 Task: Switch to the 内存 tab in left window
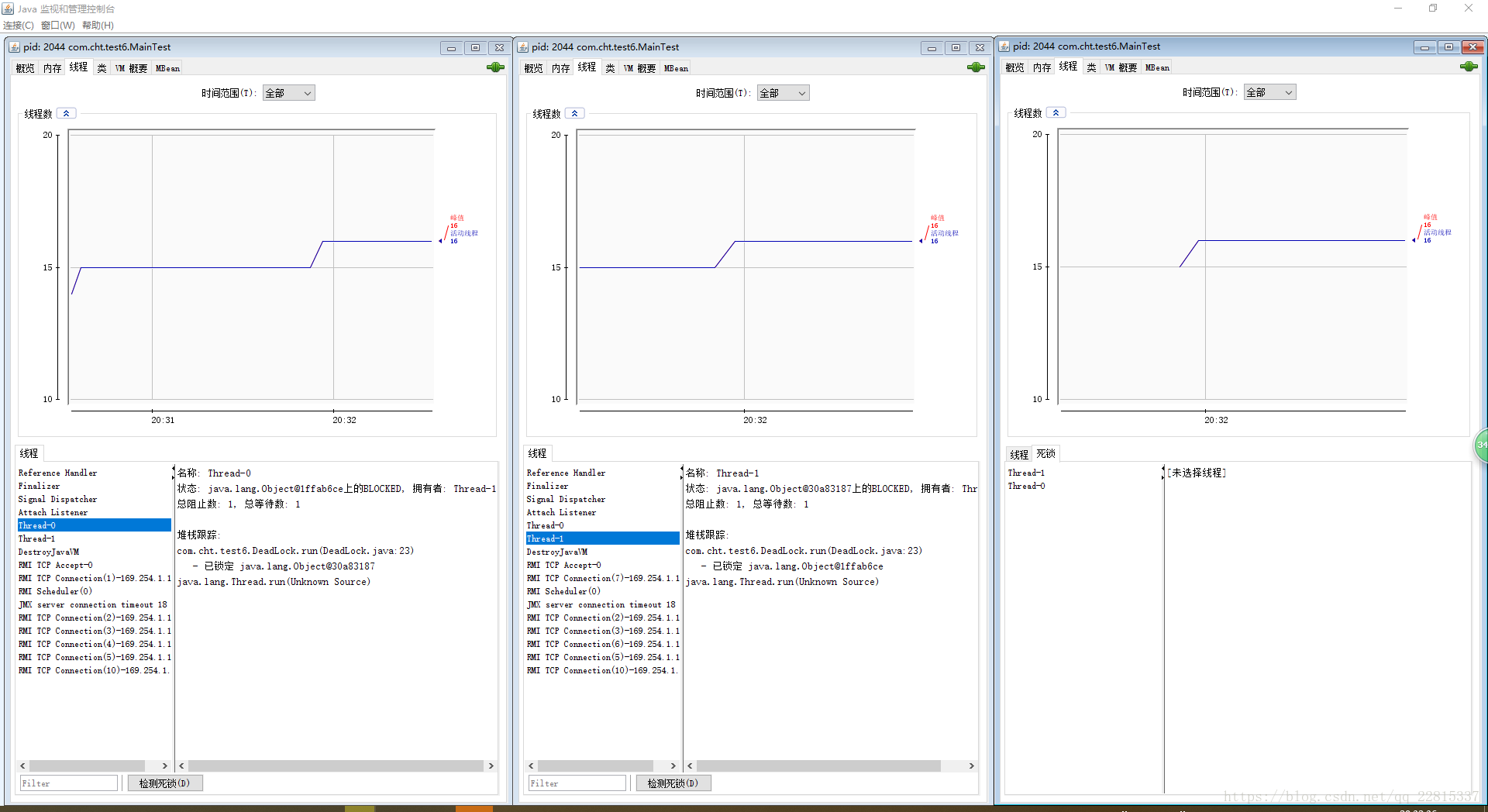[x=52, y=68]
